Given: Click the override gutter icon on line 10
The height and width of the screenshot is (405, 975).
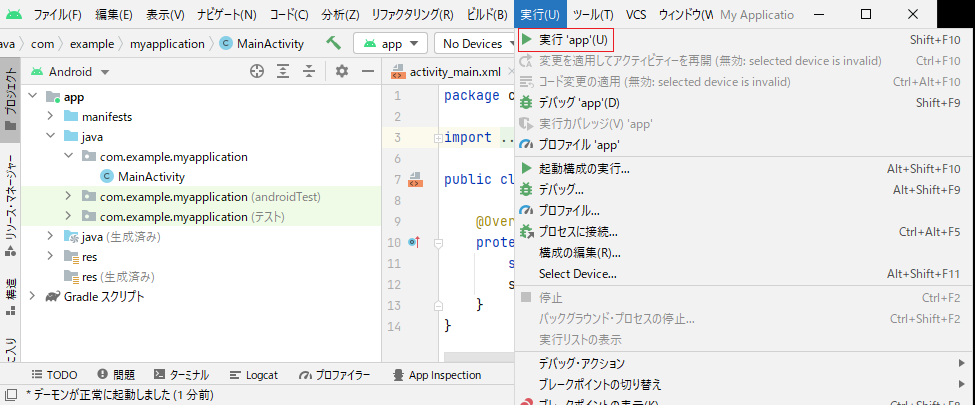Looking at the screenshot, I should tap(414, 242).
